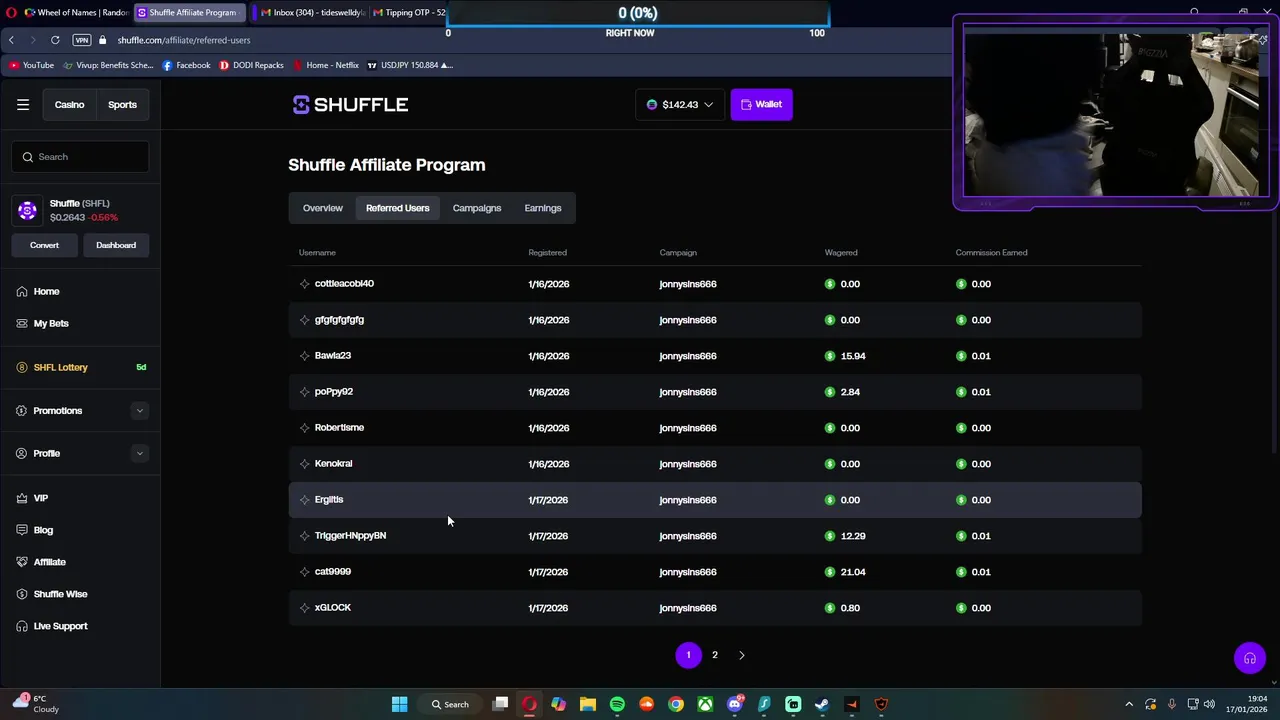The image size is (1280, 720).
Task: Click the Dashboard button
Action: (116, 245)
